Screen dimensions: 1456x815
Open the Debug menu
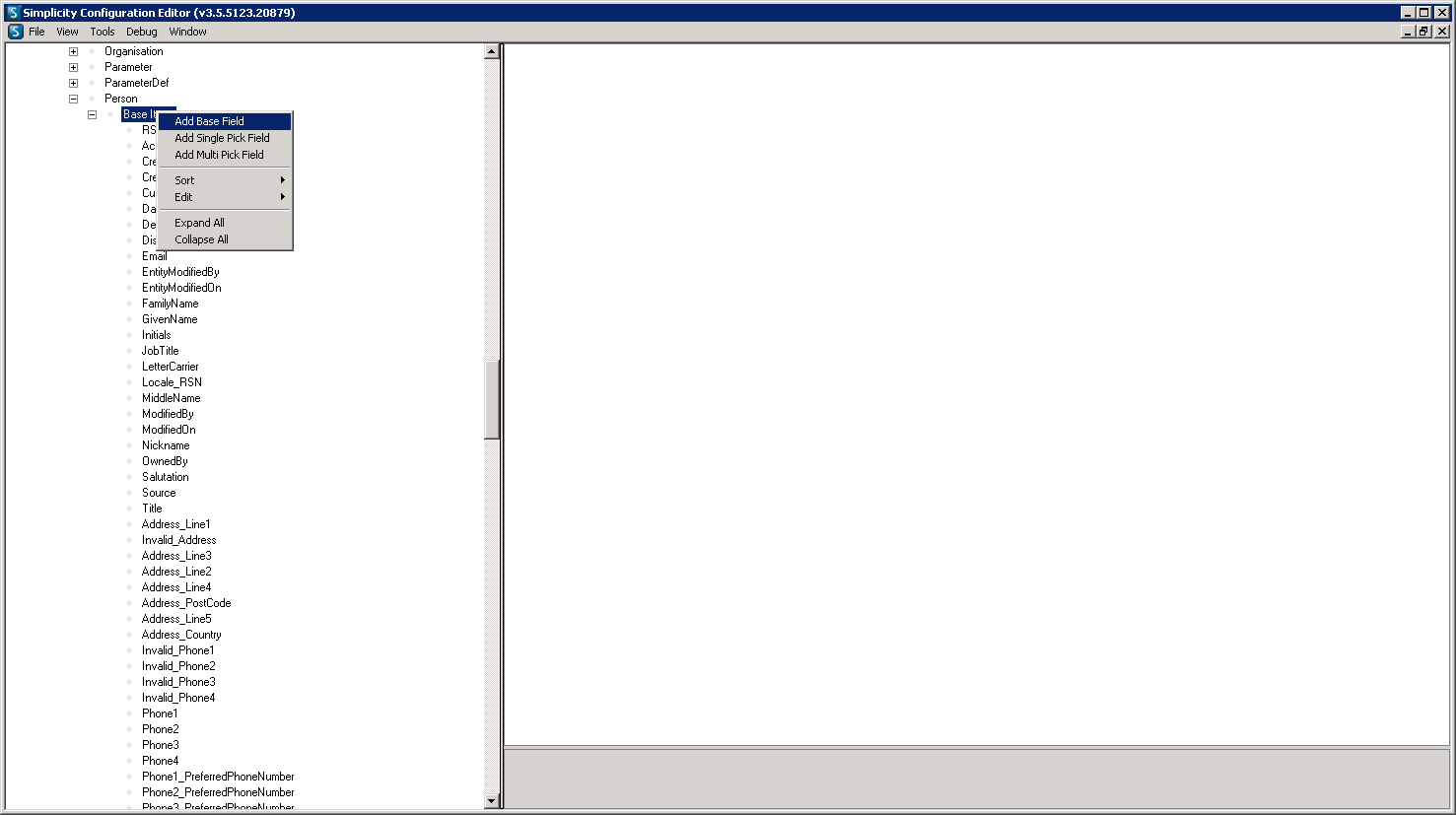pyautogui.click(x=142, y=32)
